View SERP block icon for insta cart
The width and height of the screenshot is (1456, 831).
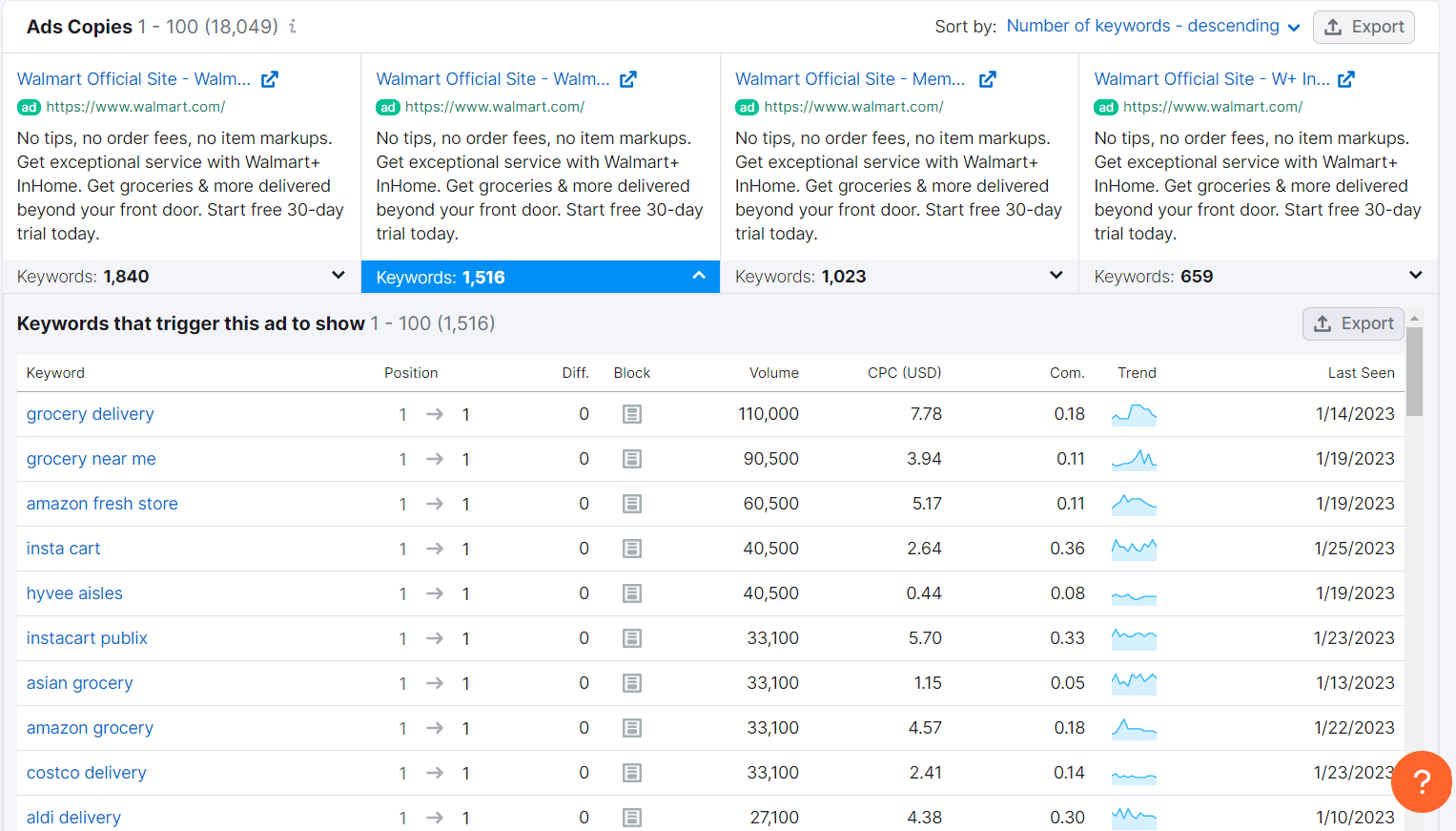[x=632, y=549]
